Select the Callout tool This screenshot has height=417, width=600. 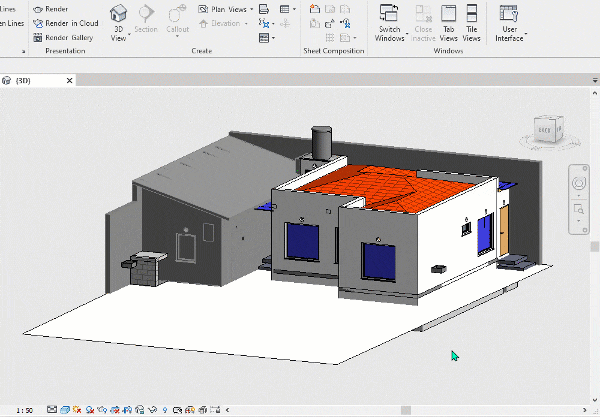coord(177,18)
